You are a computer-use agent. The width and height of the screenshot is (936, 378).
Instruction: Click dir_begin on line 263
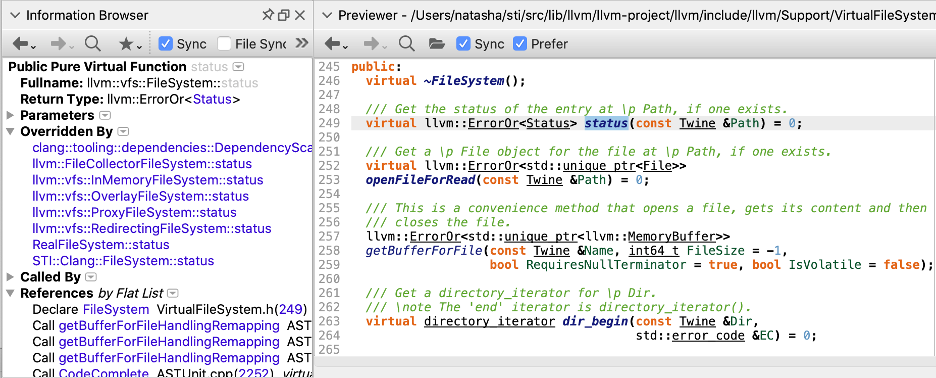tap(595, 321)
